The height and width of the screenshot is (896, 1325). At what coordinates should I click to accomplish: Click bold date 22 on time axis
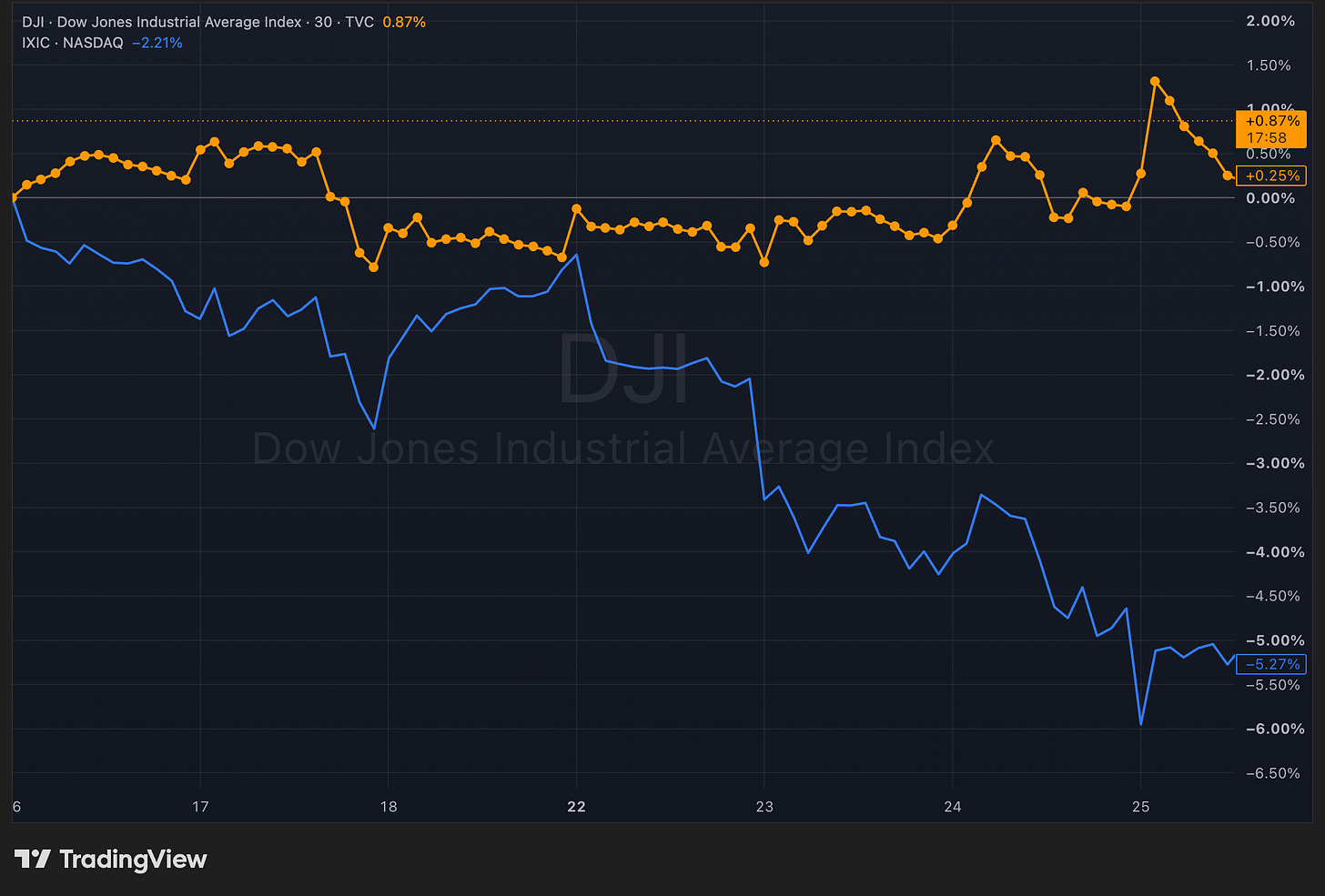click(576, 807)
